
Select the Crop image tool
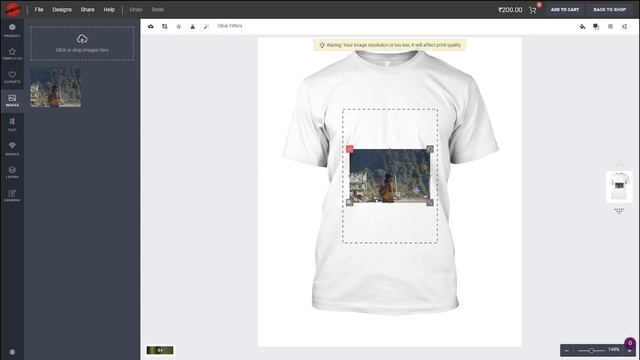pos(164,27)
